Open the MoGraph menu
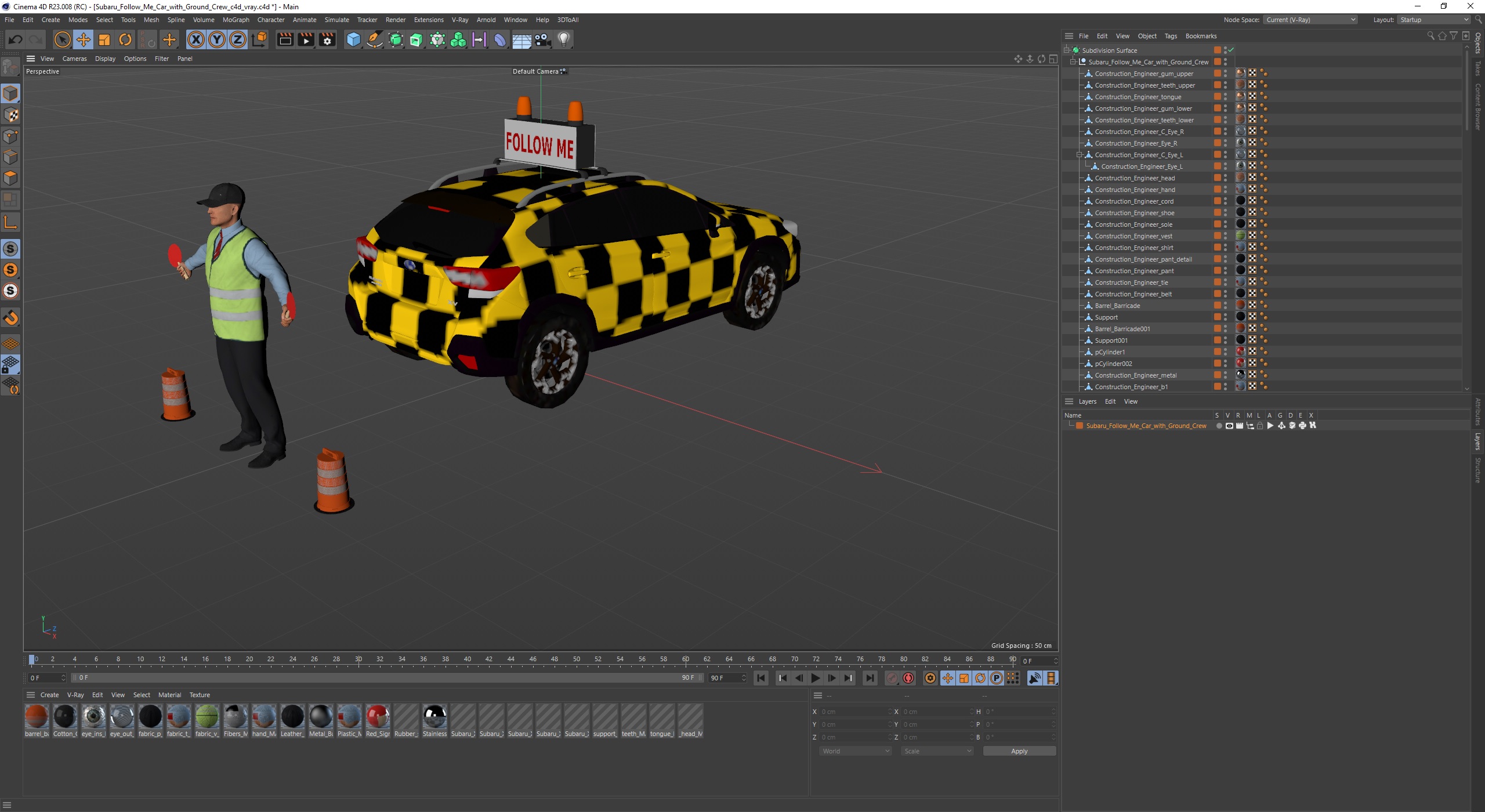This screenshot has width=1485, height=812. (236, 20)
